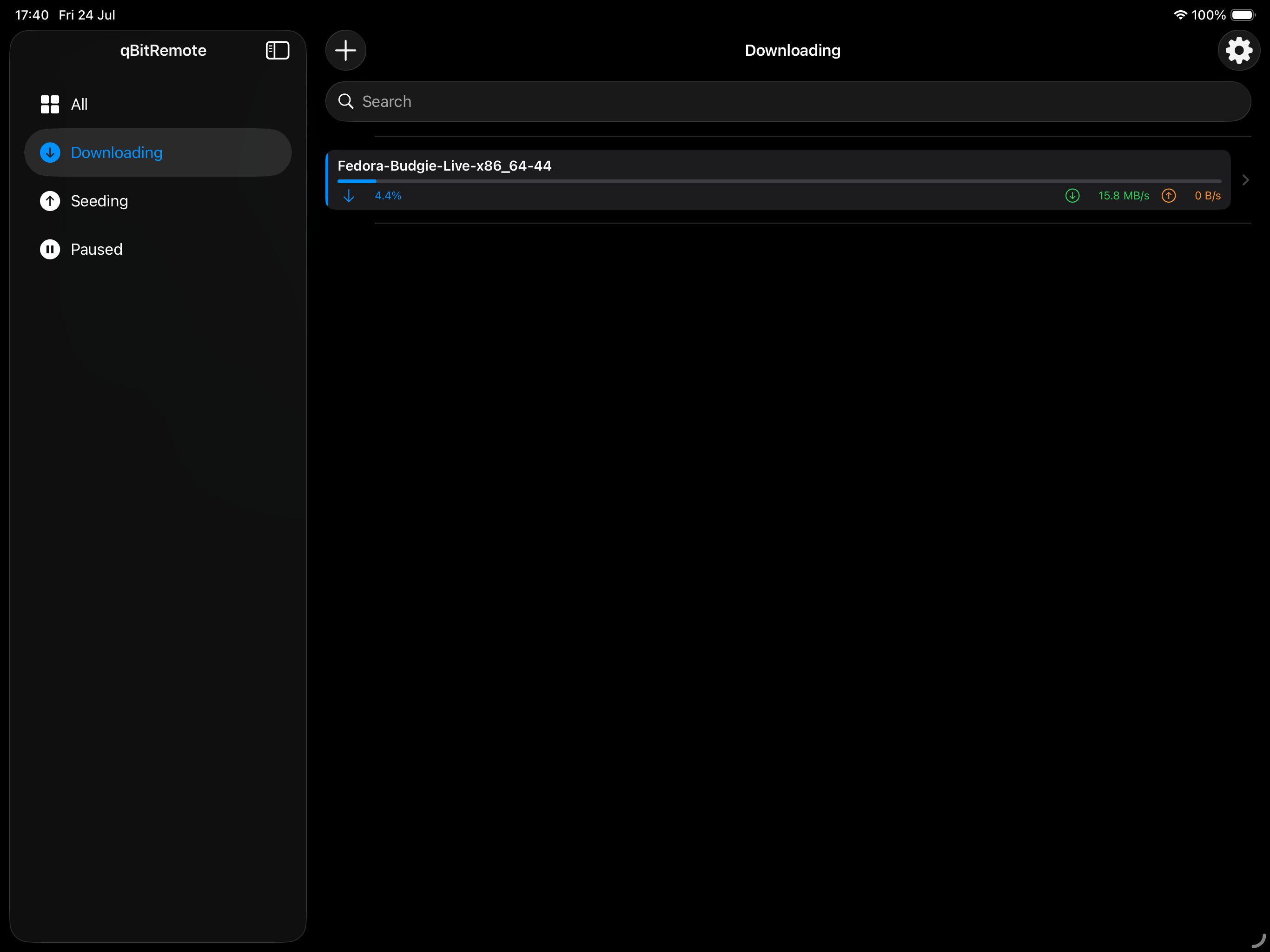
Task: Click the Downloading page title
Action: pyautogui.click(x=792, y=51)
